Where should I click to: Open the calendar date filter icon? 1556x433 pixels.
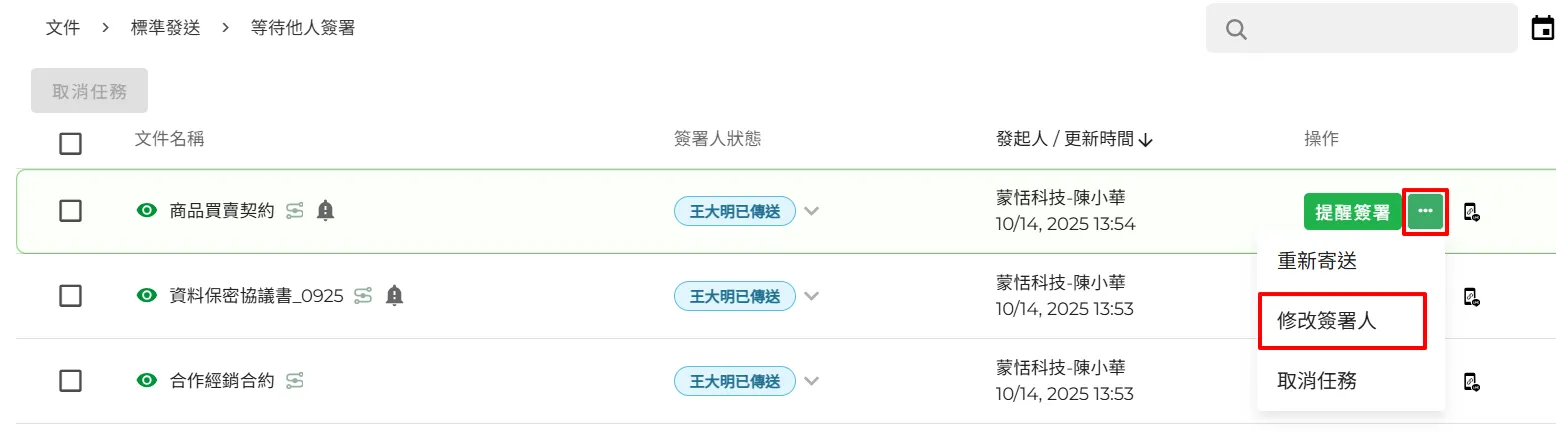[x=1542, y=29]
